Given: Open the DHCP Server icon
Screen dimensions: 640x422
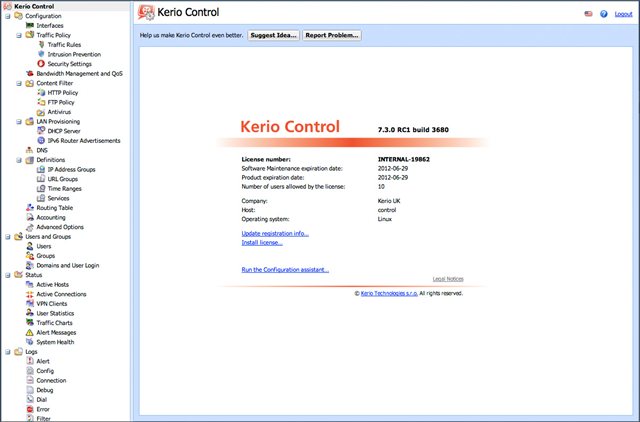Looking at the screenshot, I should click(x=41, y=131).
